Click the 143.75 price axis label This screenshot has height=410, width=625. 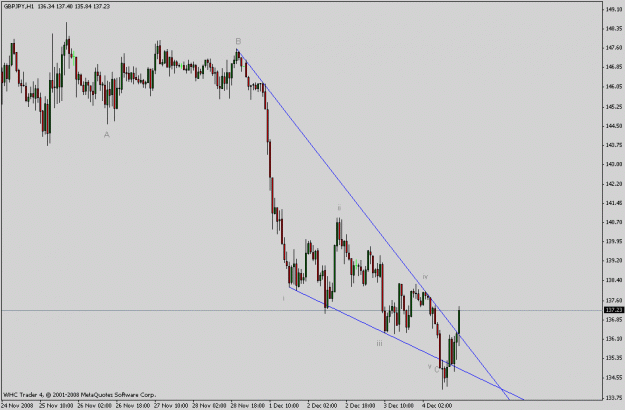pos(614,145)
